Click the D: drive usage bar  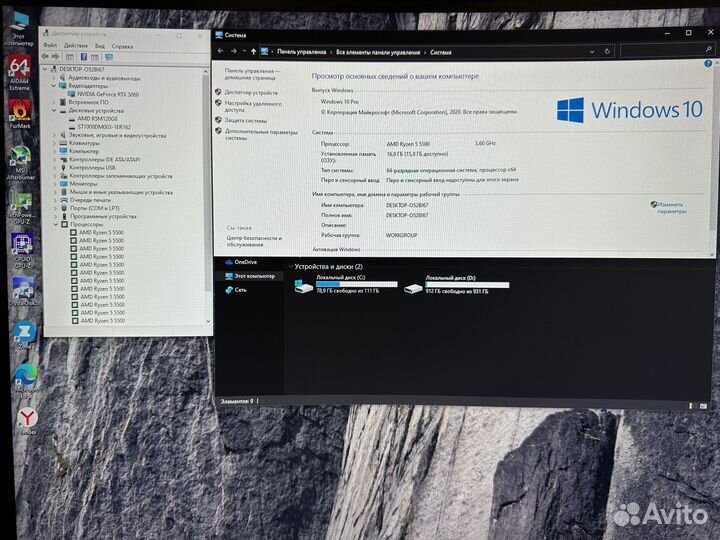point(467,285)
